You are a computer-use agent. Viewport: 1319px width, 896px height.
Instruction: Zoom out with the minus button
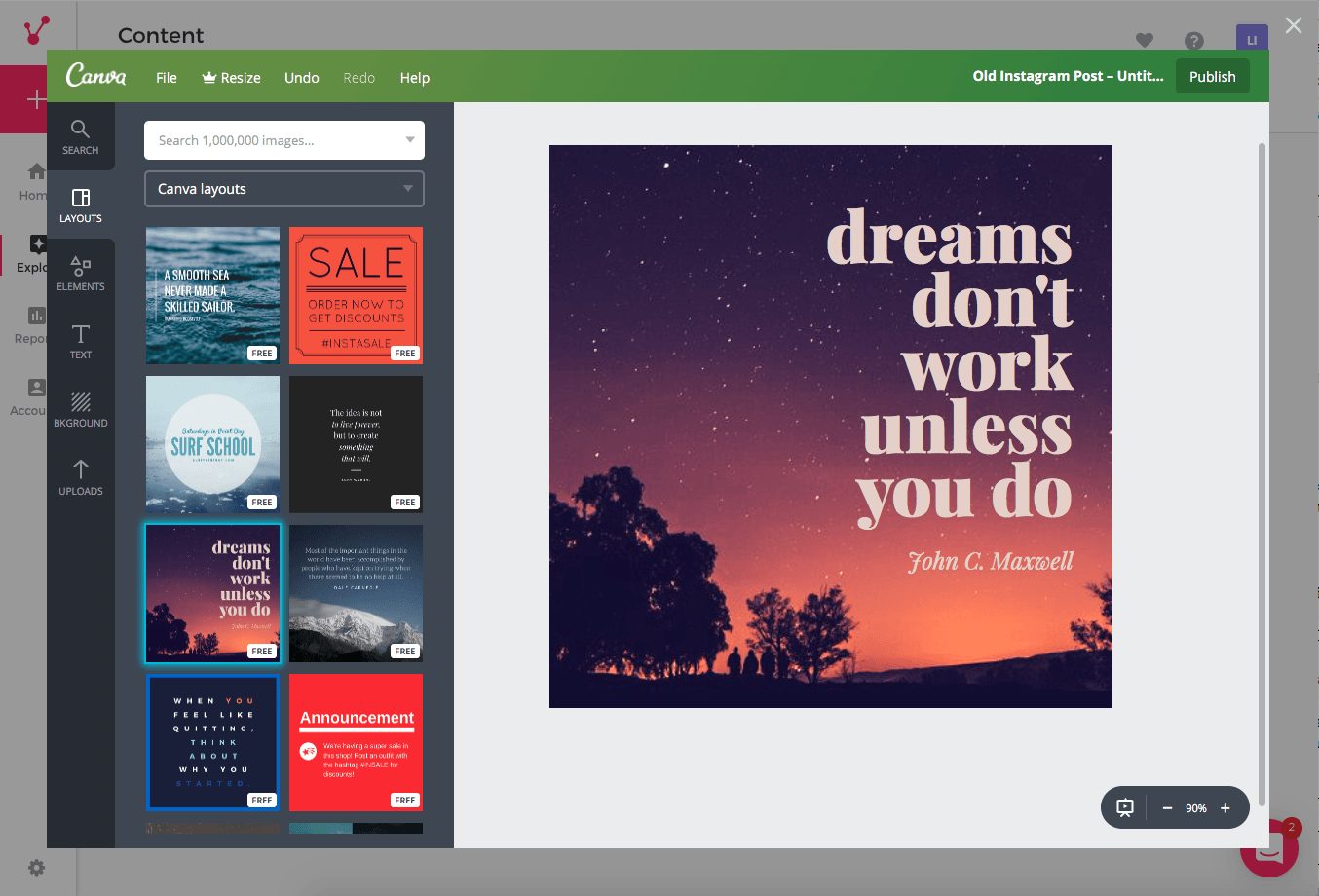[x=1167, y=808]
